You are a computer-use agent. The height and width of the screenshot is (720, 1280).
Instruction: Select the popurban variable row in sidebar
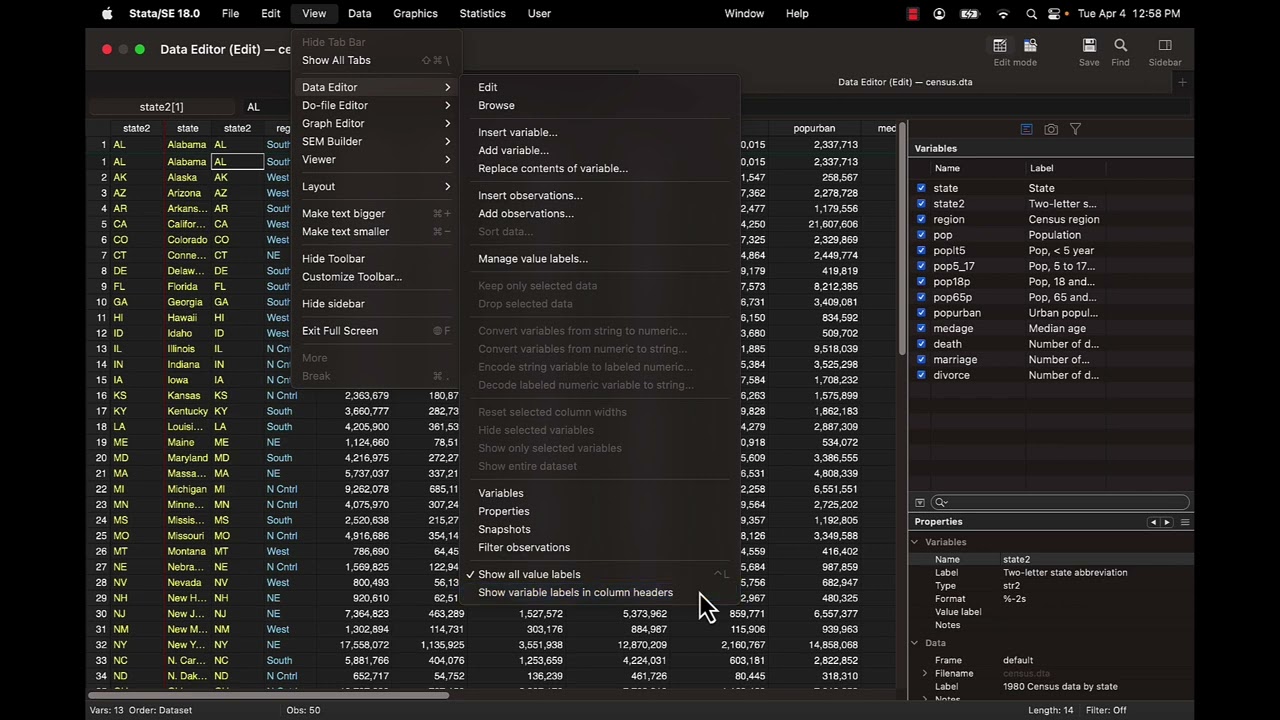point(1053,313)
